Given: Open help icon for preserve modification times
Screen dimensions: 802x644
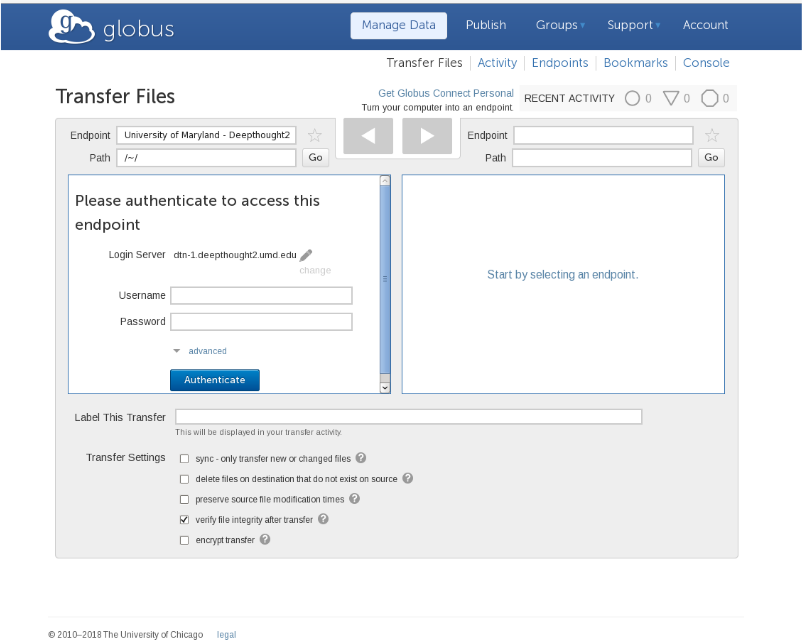Looking at the screenshot, I should click(354, 499).
